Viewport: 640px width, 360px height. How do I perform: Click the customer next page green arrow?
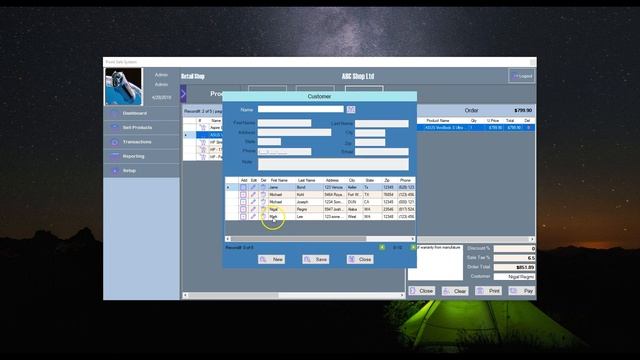413,247
